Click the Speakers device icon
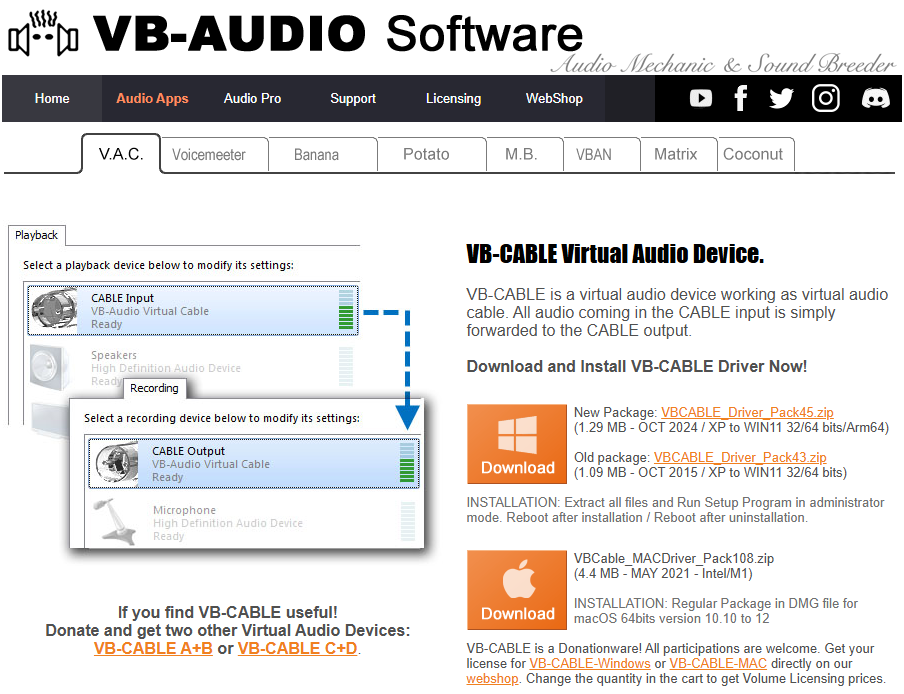904x694 pixels. (50, 367)
